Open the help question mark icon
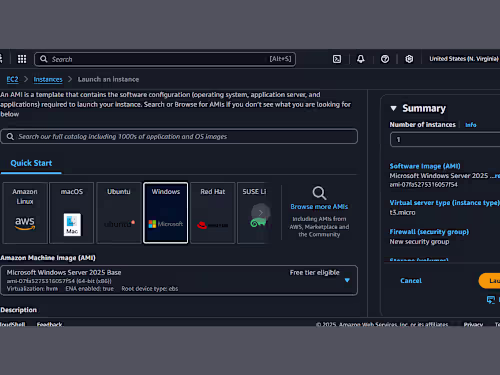Screen dimensions: 500x375 (x=385, y=59)
